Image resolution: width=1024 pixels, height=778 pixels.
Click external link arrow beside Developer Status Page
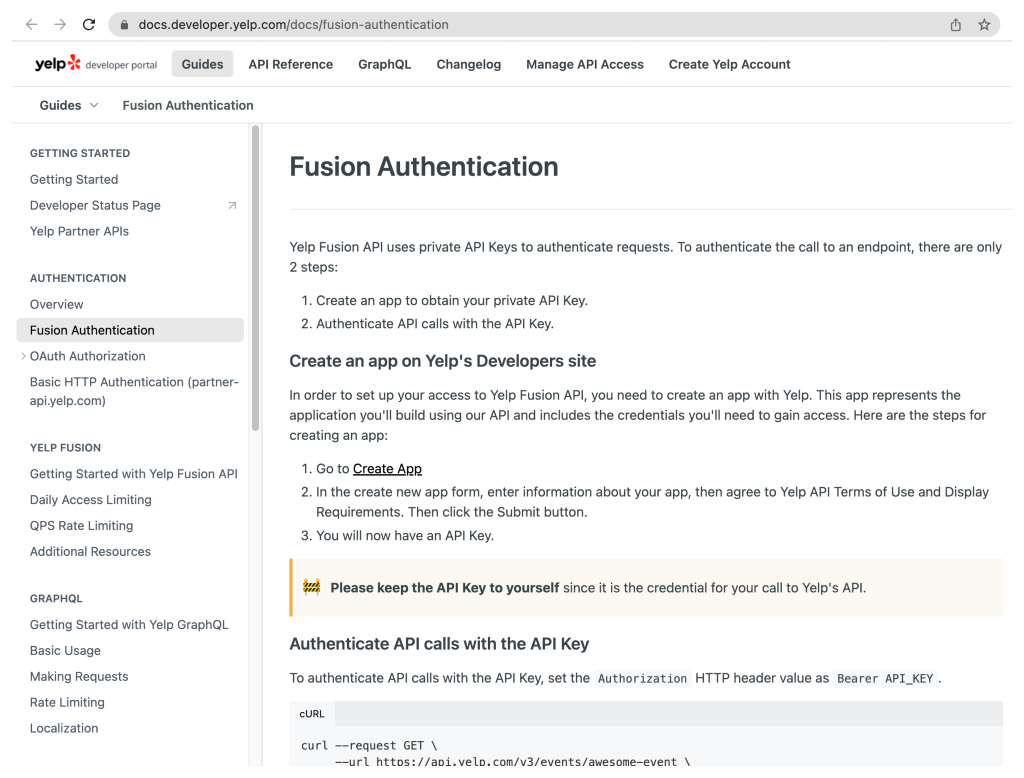click(232, 205)
